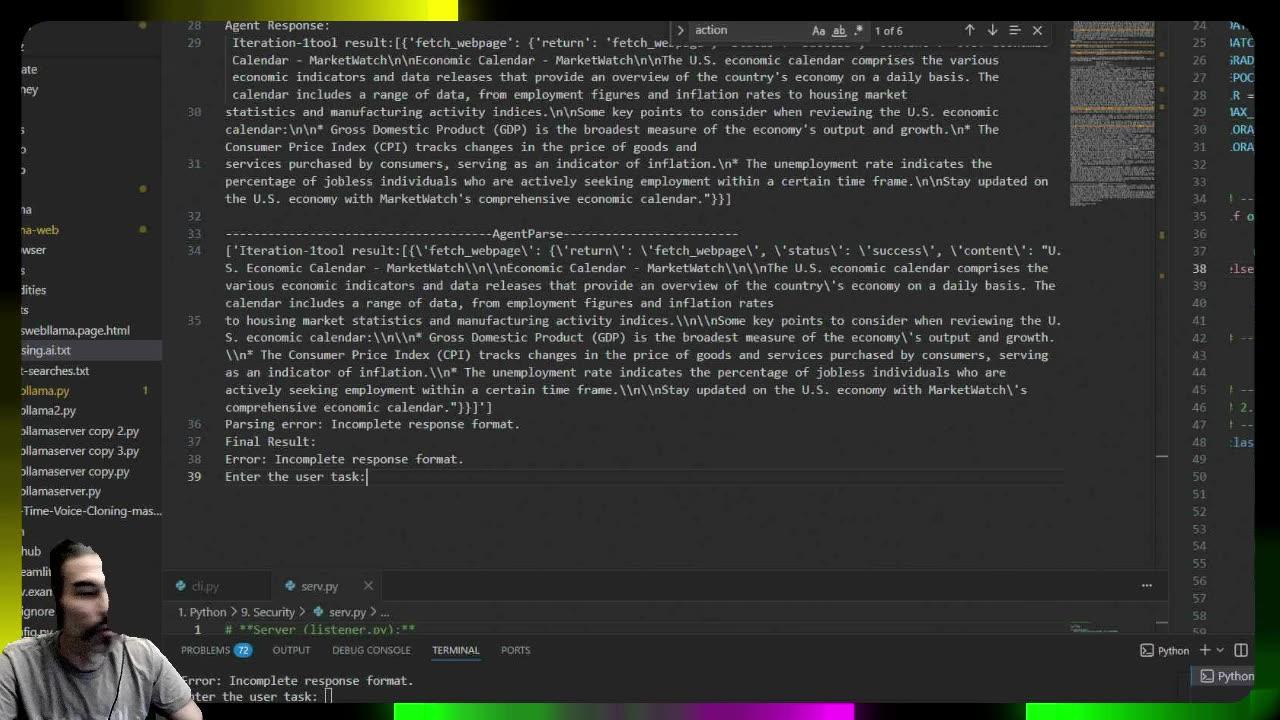Toggle Match Whole Word in find widget
This screenshot has width=1280, height=720.
pos(839,31)
